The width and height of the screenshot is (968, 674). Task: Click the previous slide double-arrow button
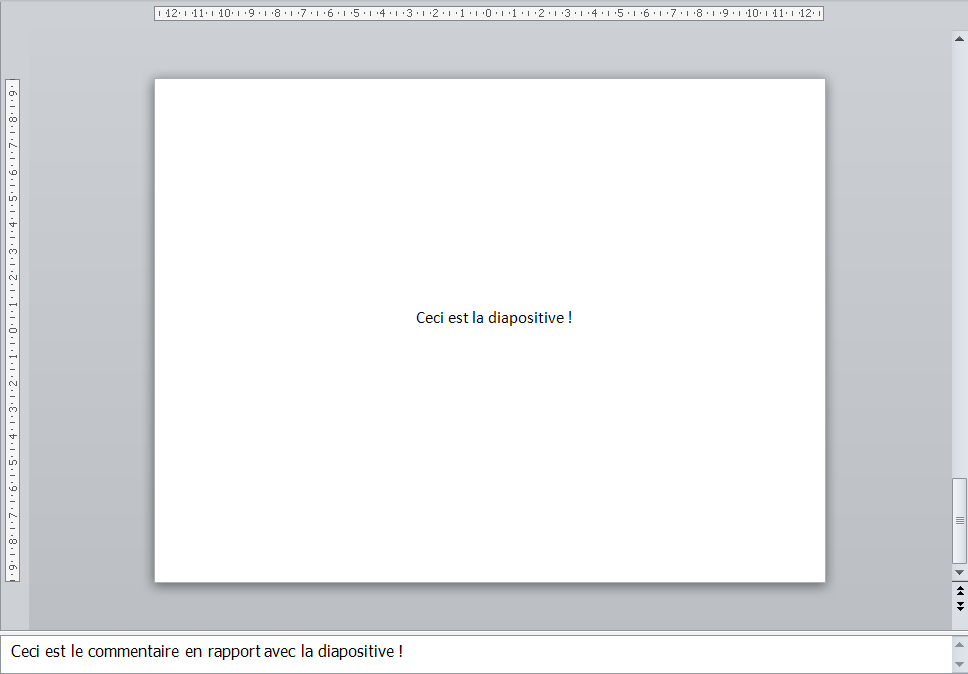[960, 591]
